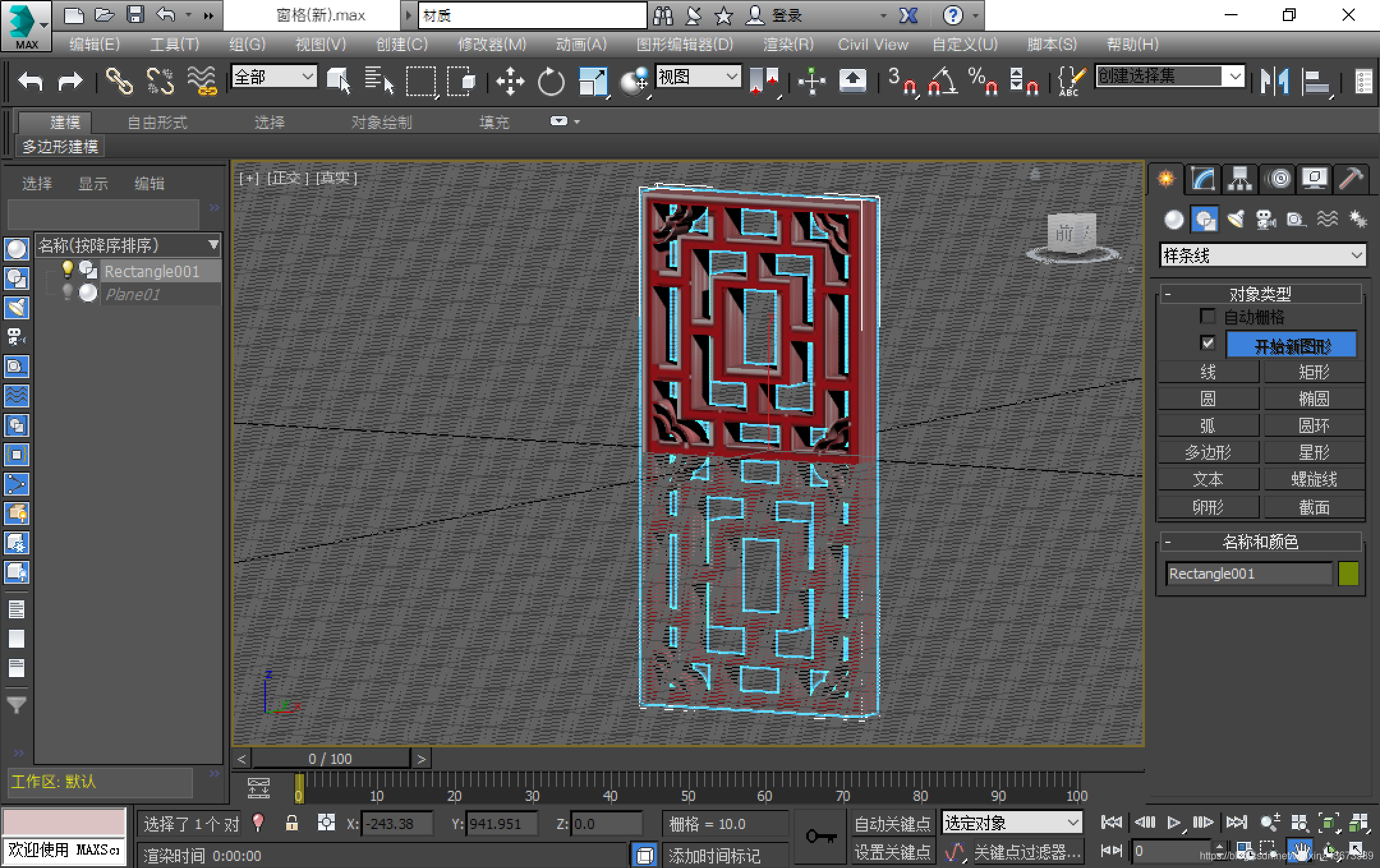Click the 自动关键点 button
This screenshot has height=868, width=1380.
[893, 824]
